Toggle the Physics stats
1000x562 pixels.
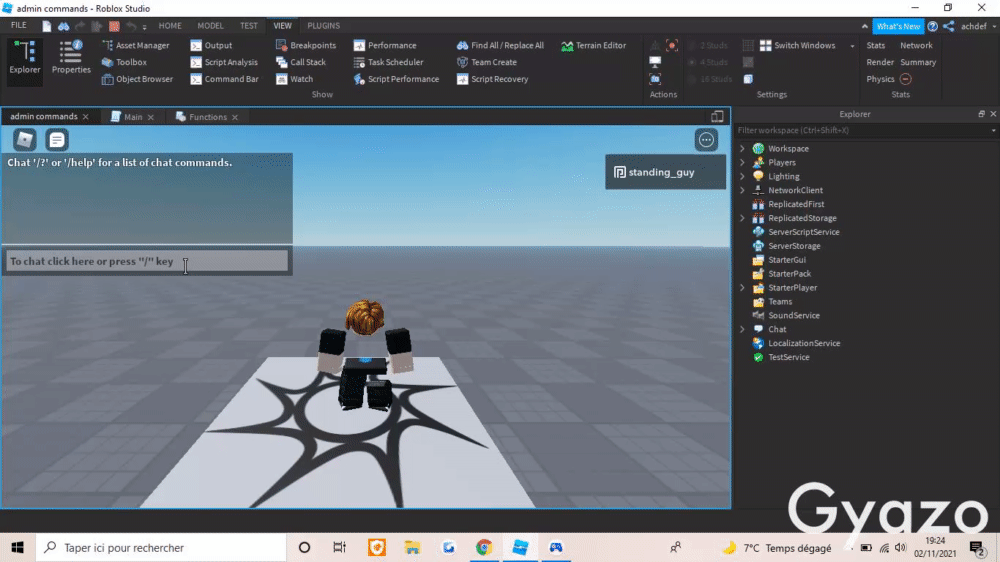[x=880, y=79]
